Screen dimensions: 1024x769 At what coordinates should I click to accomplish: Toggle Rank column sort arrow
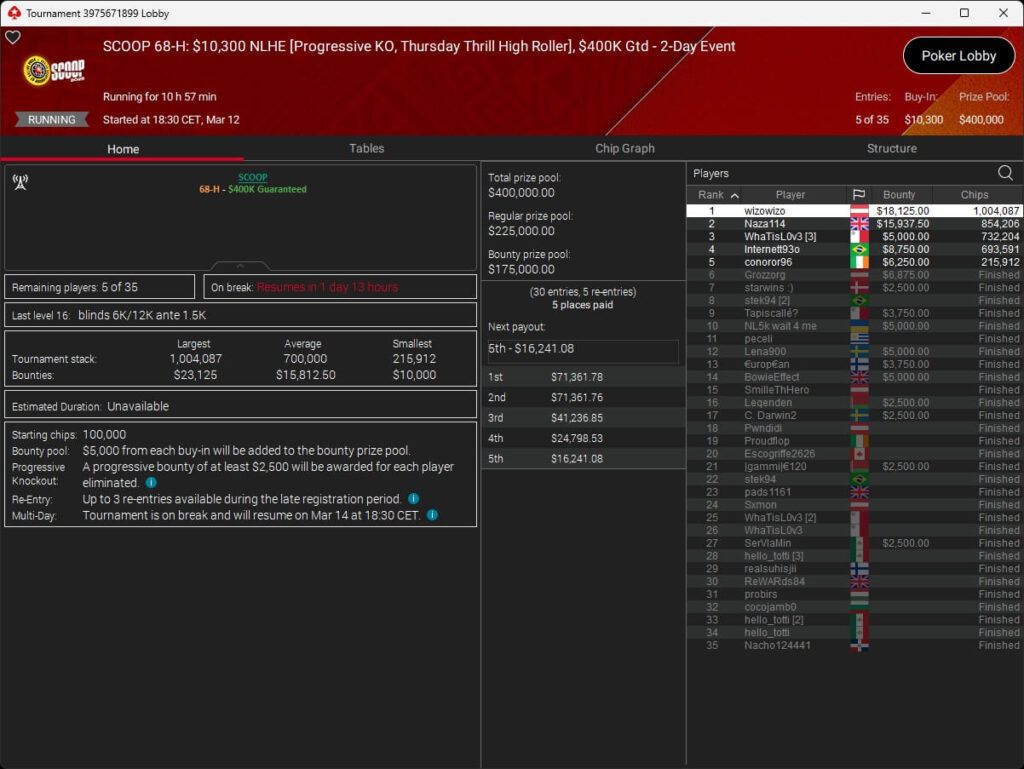coord(735,195)
